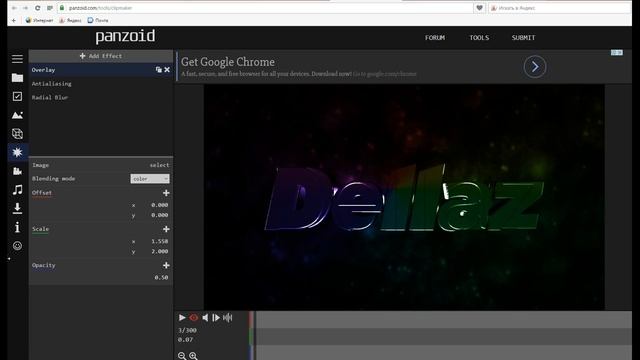Viewport: 640px width, 360px height.
Task: Click select next to Image
Action: [x=159, y=165]
